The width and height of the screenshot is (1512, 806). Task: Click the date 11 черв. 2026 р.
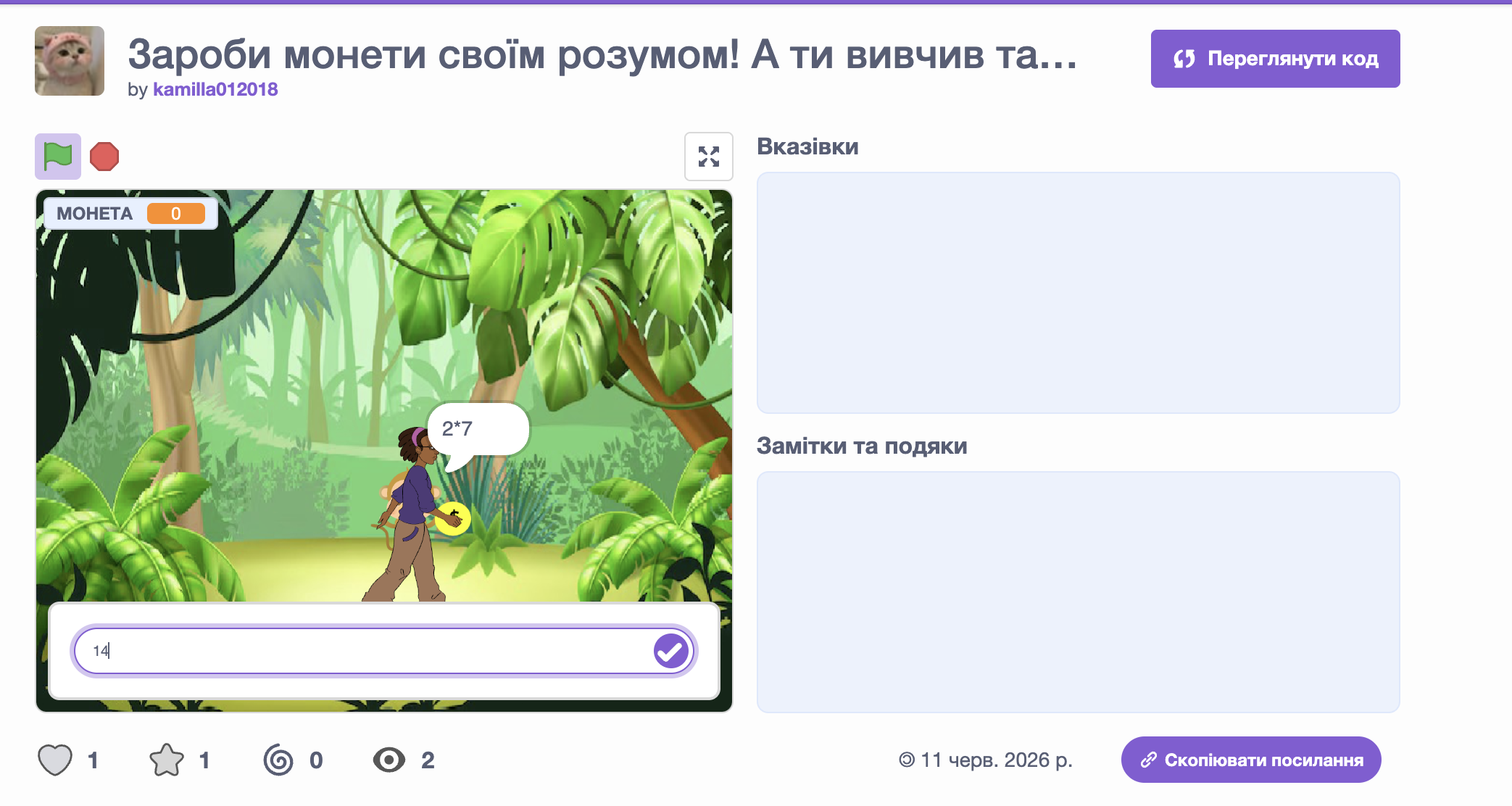click(x=996, y=760)
